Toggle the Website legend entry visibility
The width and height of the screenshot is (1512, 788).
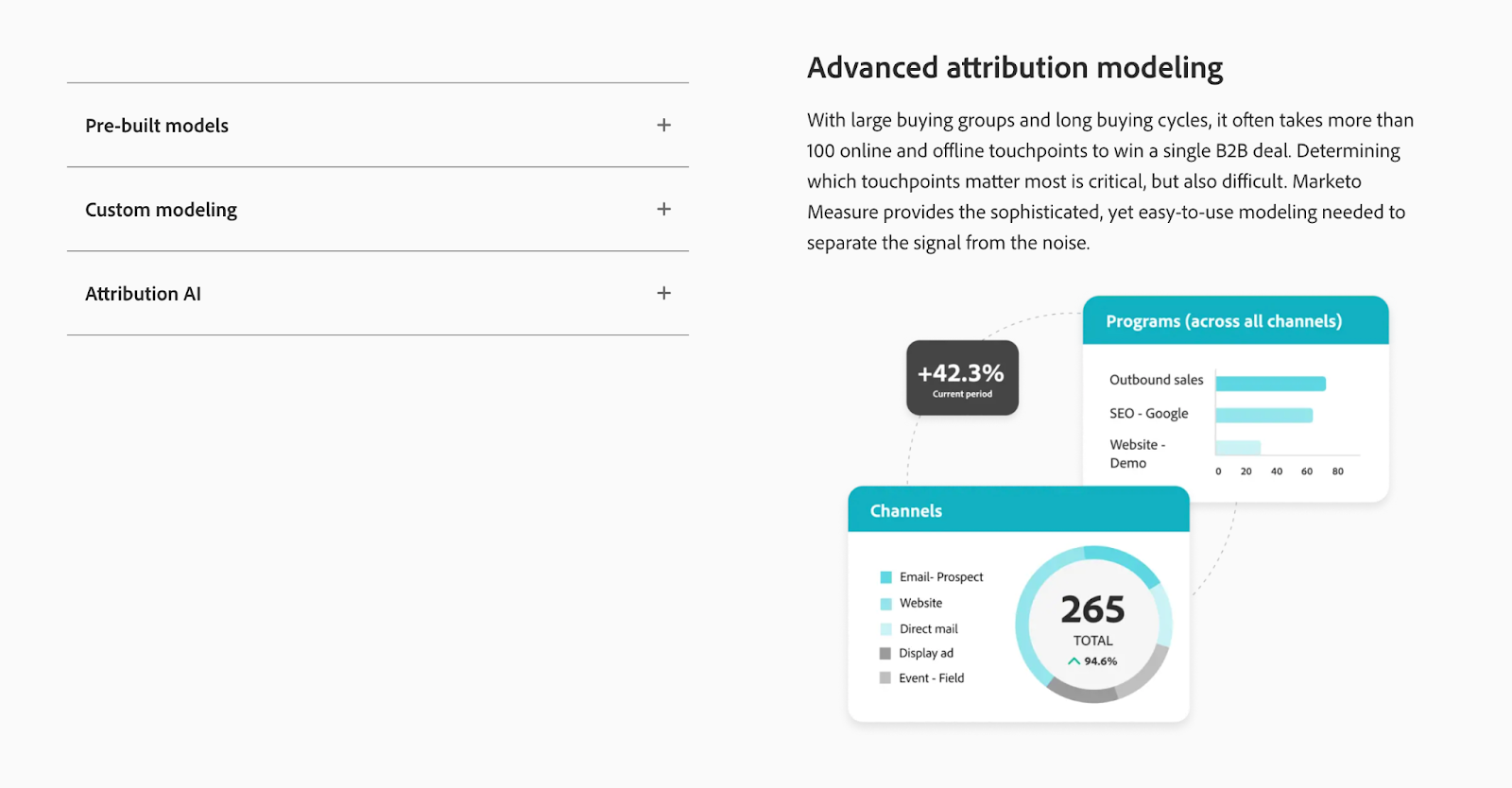pyautogui.click(x=918, y=602)
